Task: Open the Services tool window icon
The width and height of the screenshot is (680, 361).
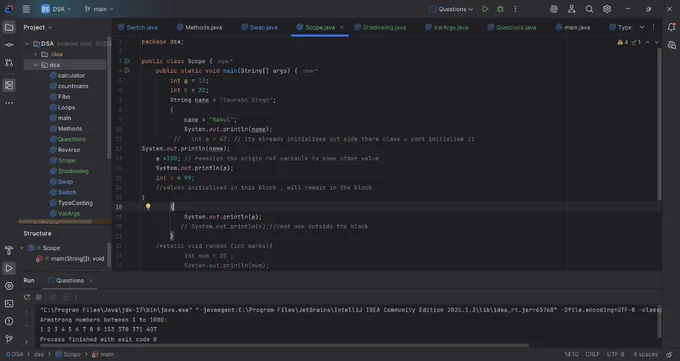Action: click(x=9, y=286)
